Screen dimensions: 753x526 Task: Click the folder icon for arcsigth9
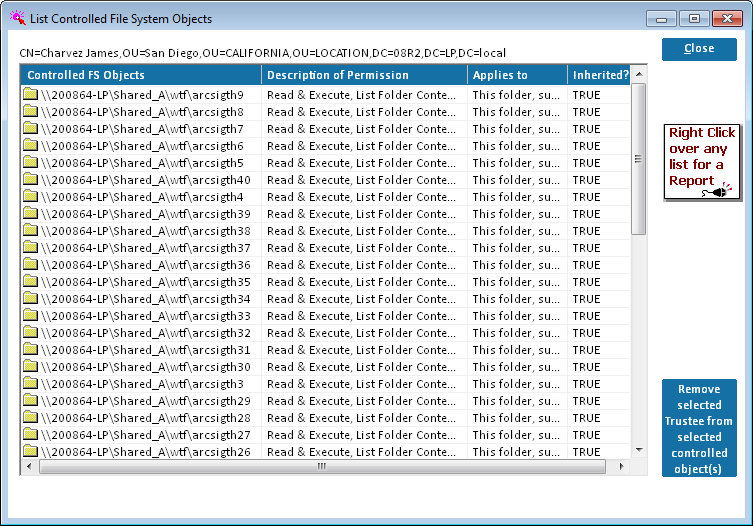point(30,95)
